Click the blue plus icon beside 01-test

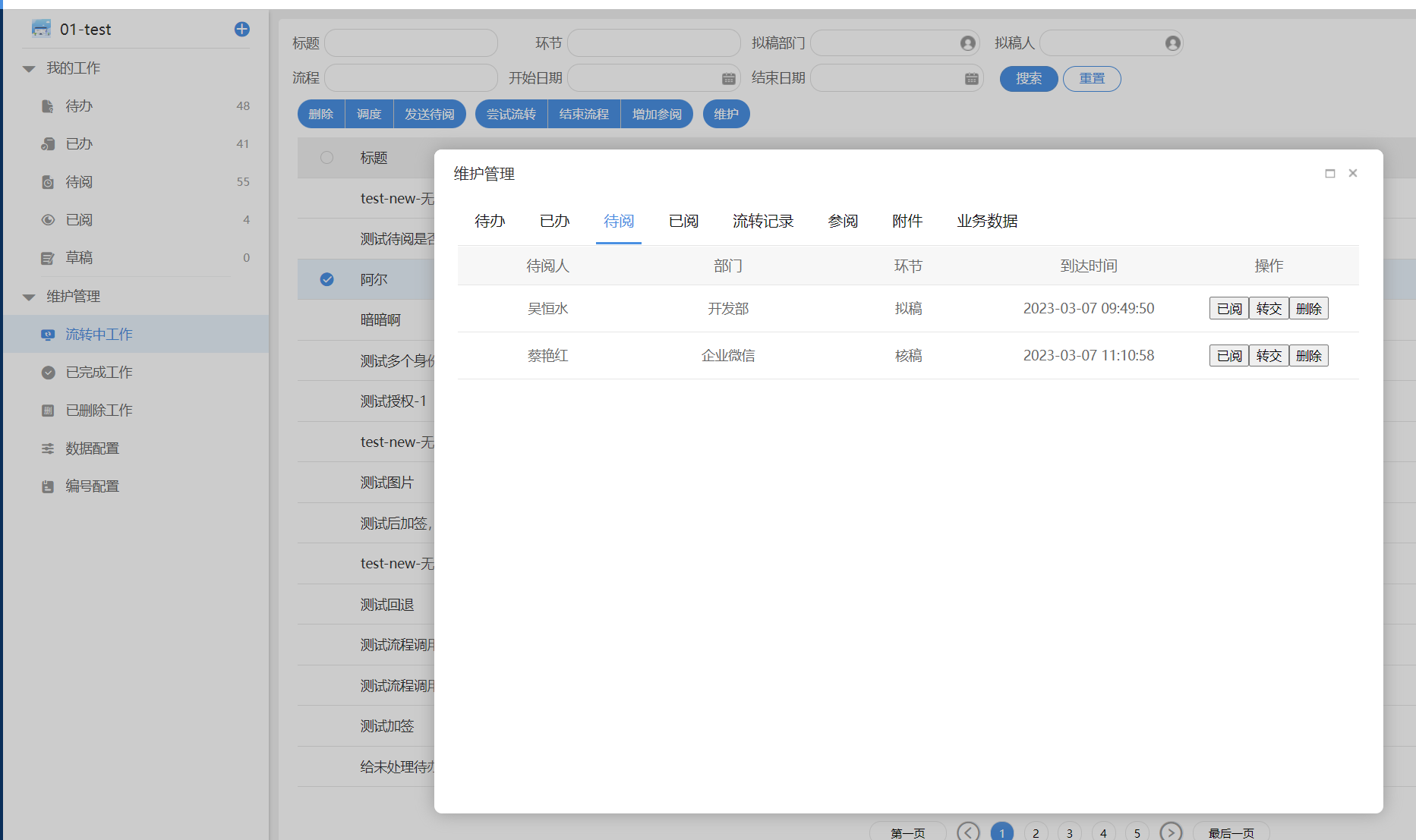pyautogui.click(x=242, y=30)
